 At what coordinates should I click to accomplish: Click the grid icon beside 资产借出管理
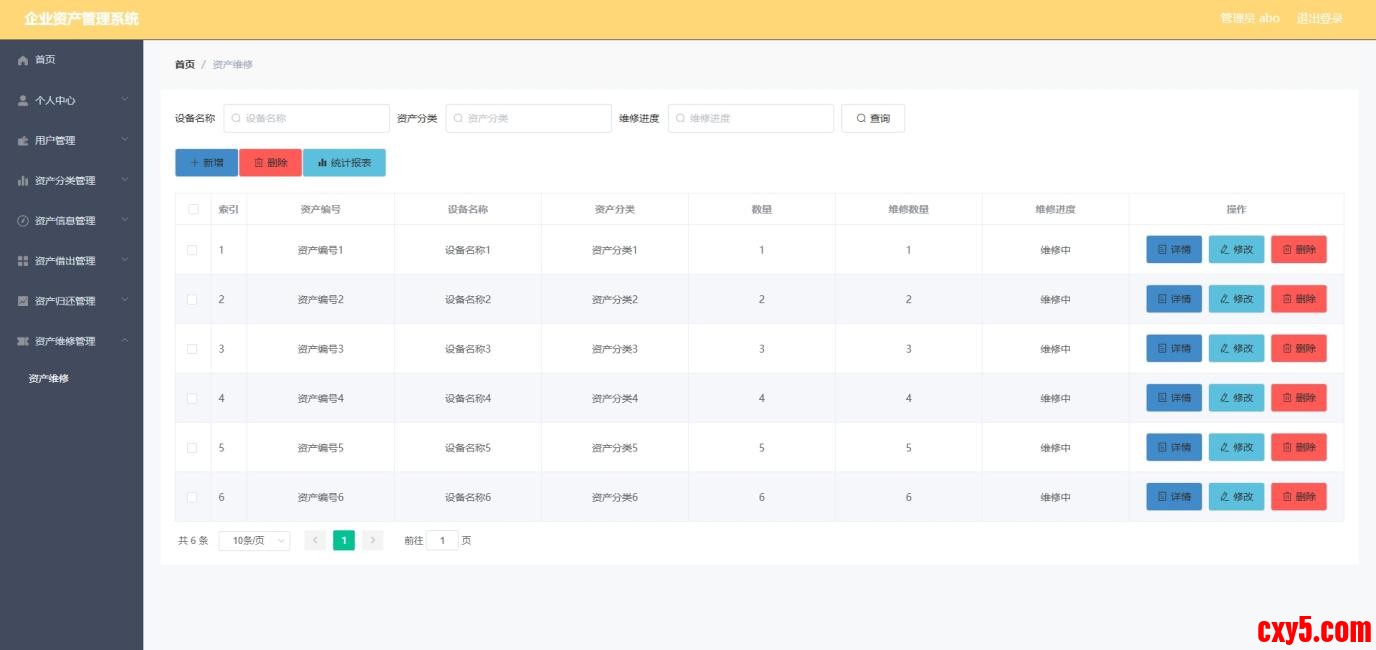pos(23,261)
